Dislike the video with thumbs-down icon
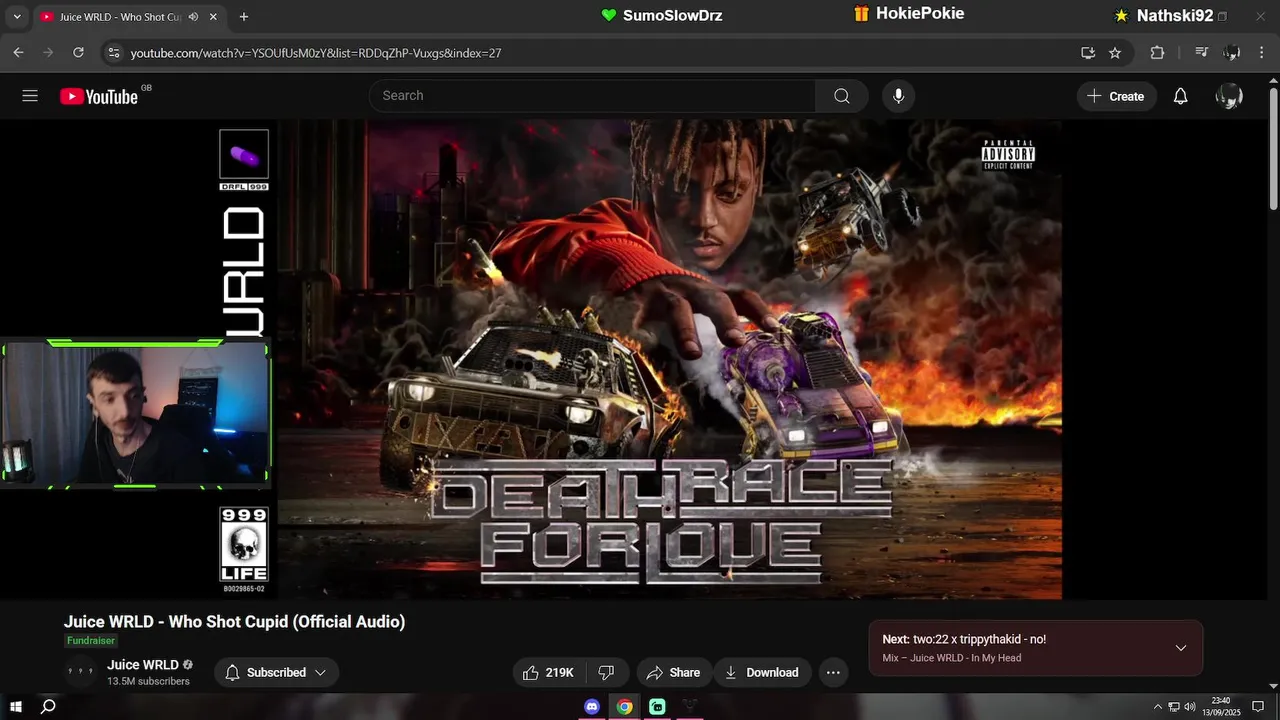This screenshot has height=720, width=1280. 606,673
